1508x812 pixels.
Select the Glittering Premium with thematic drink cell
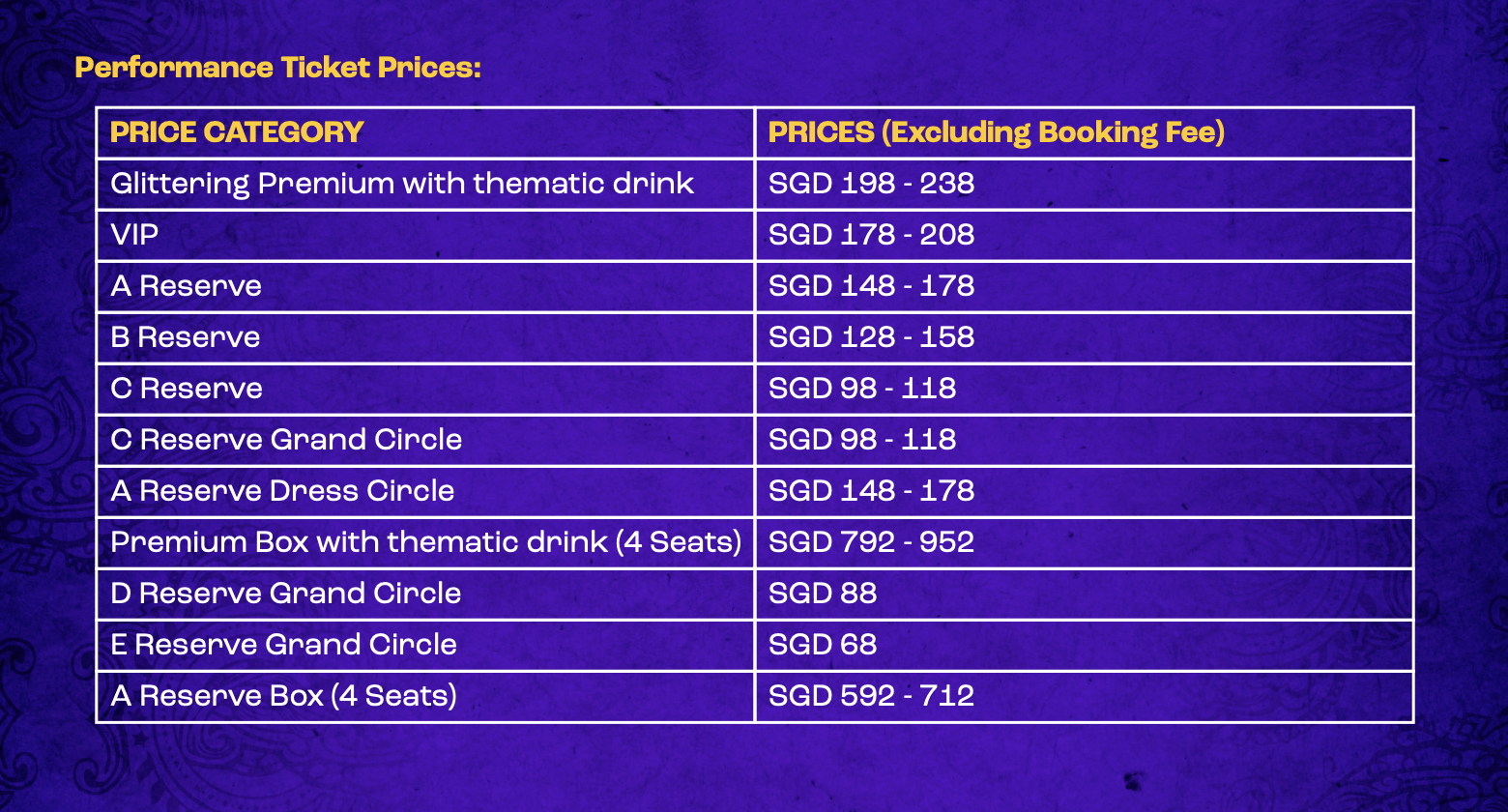(x=402, y=184)
